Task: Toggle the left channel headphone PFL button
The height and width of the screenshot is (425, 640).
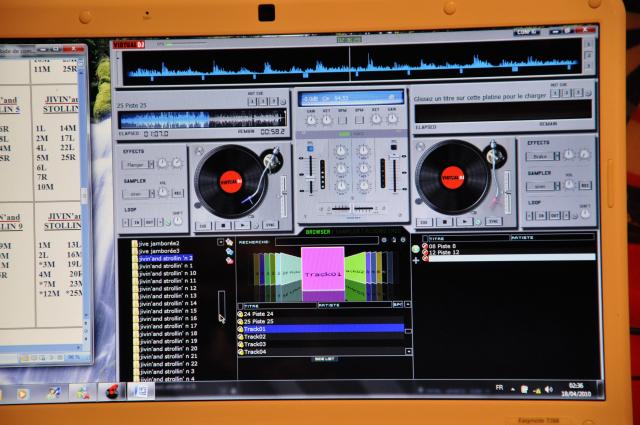Action: [310, 148]
